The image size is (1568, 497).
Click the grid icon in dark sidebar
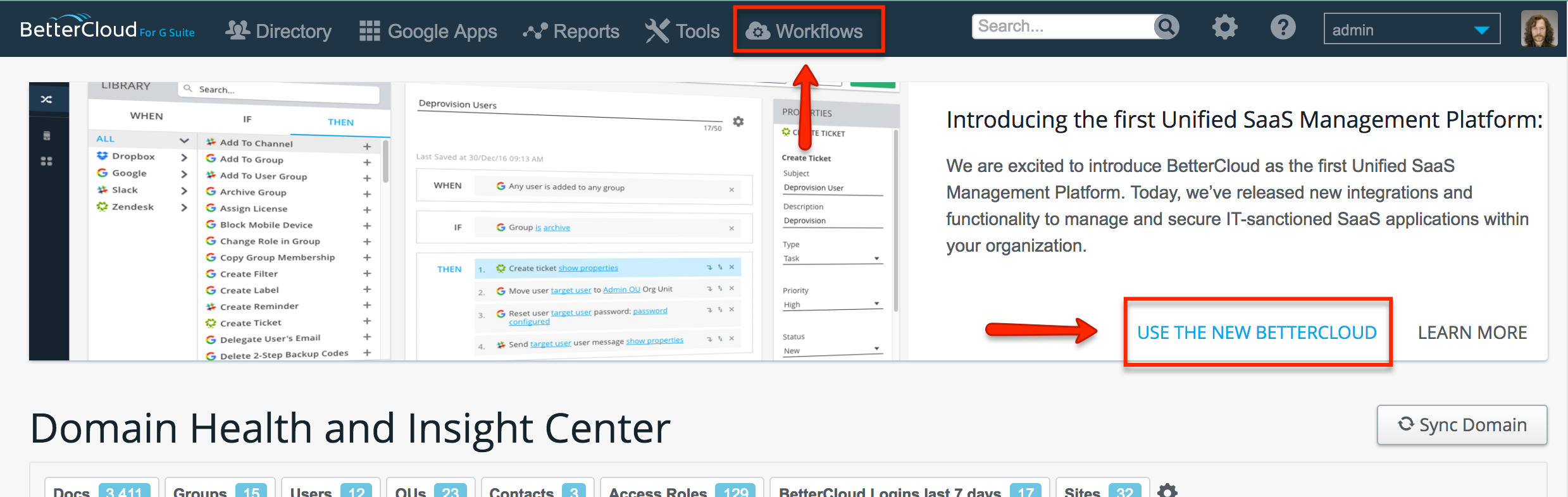pyautogui.click(x=46, y=161)
